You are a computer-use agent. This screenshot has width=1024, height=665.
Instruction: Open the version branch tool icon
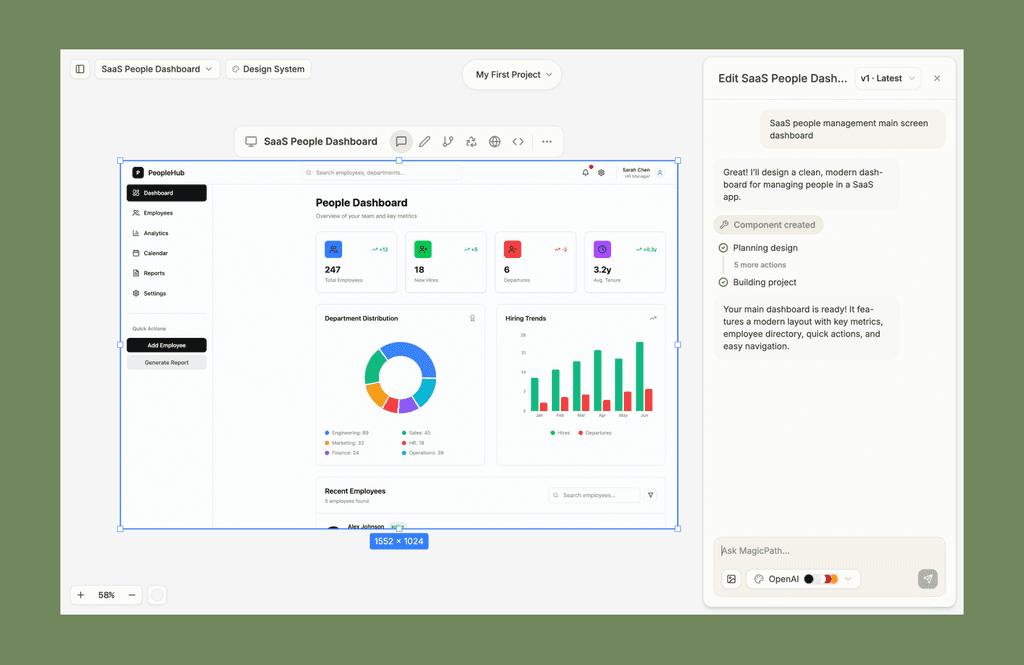(x=447, y=141)
